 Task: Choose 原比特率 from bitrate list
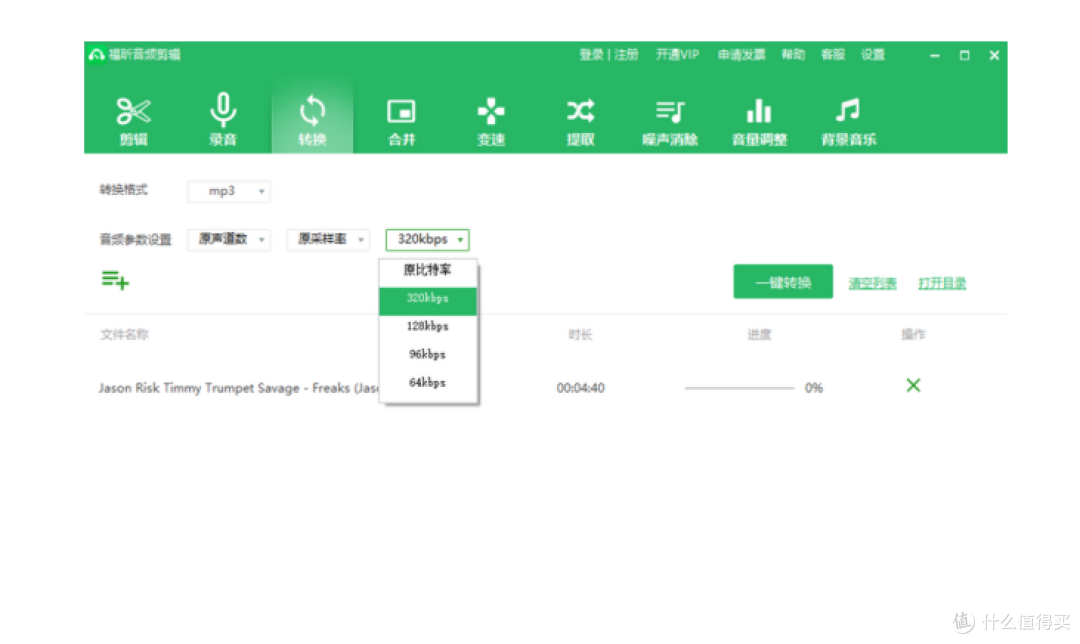click(x=428, y=270)
